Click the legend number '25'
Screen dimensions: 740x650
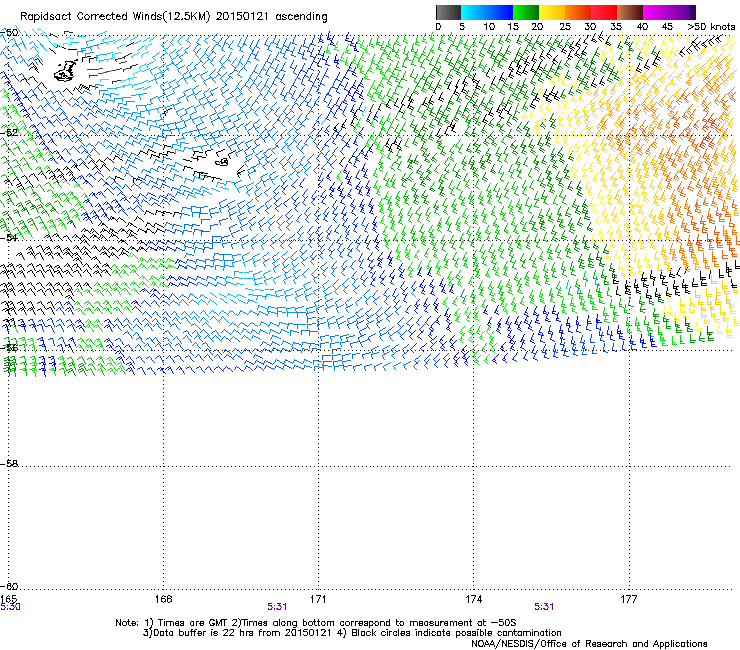(565, 27)
